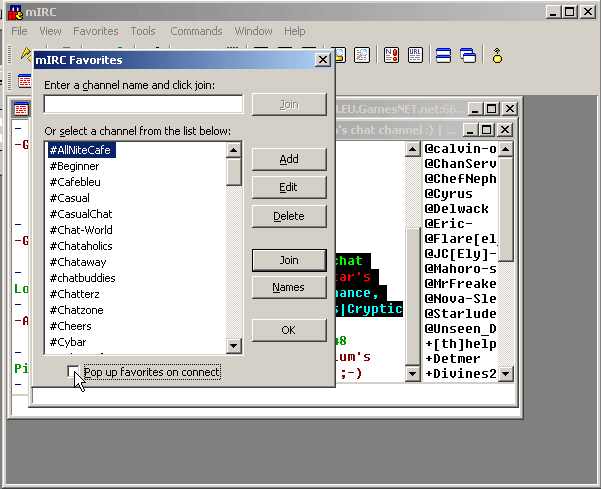Close the mIRC Favorites dialog

pos(323,60)
